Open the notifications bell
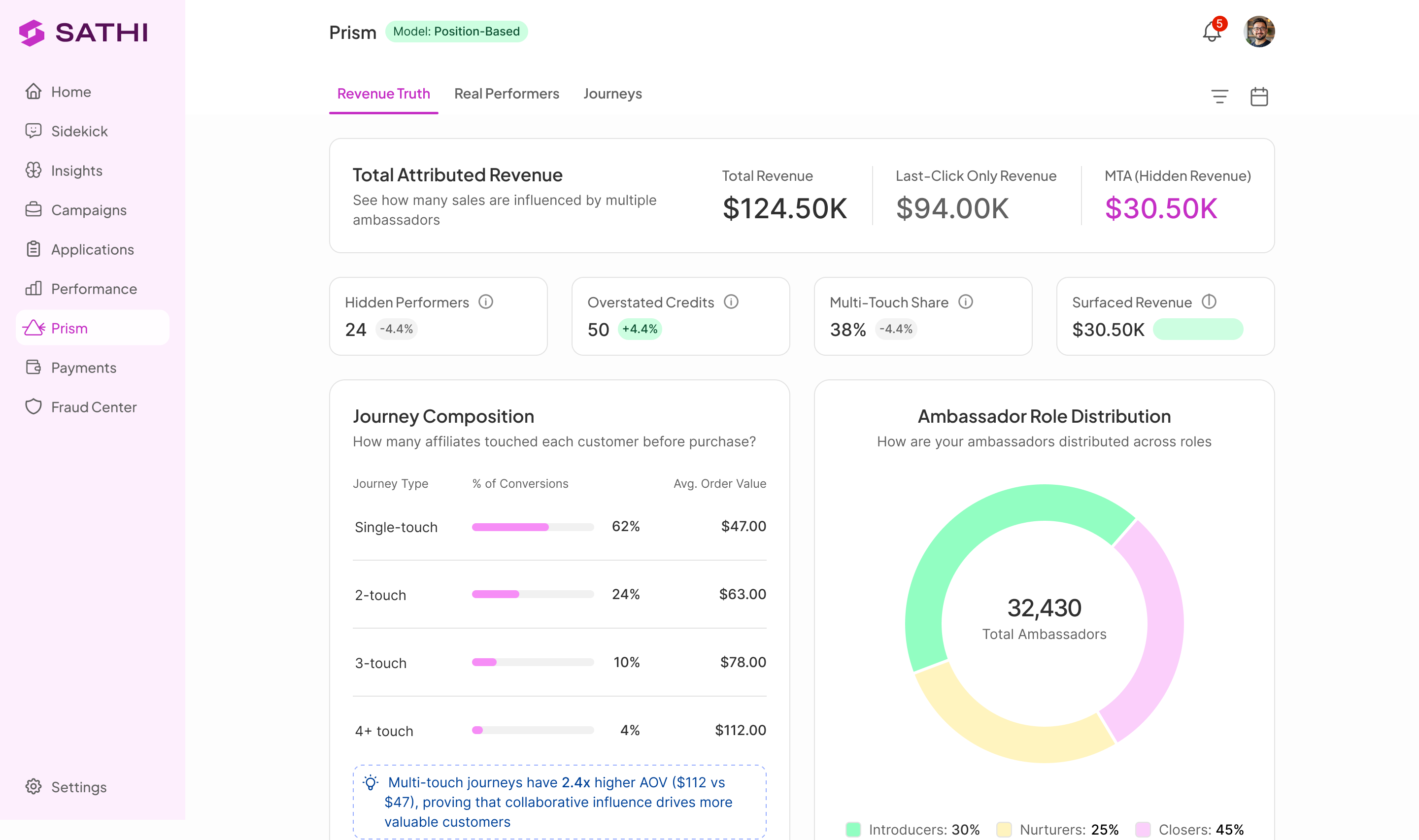 [1211, 32]
